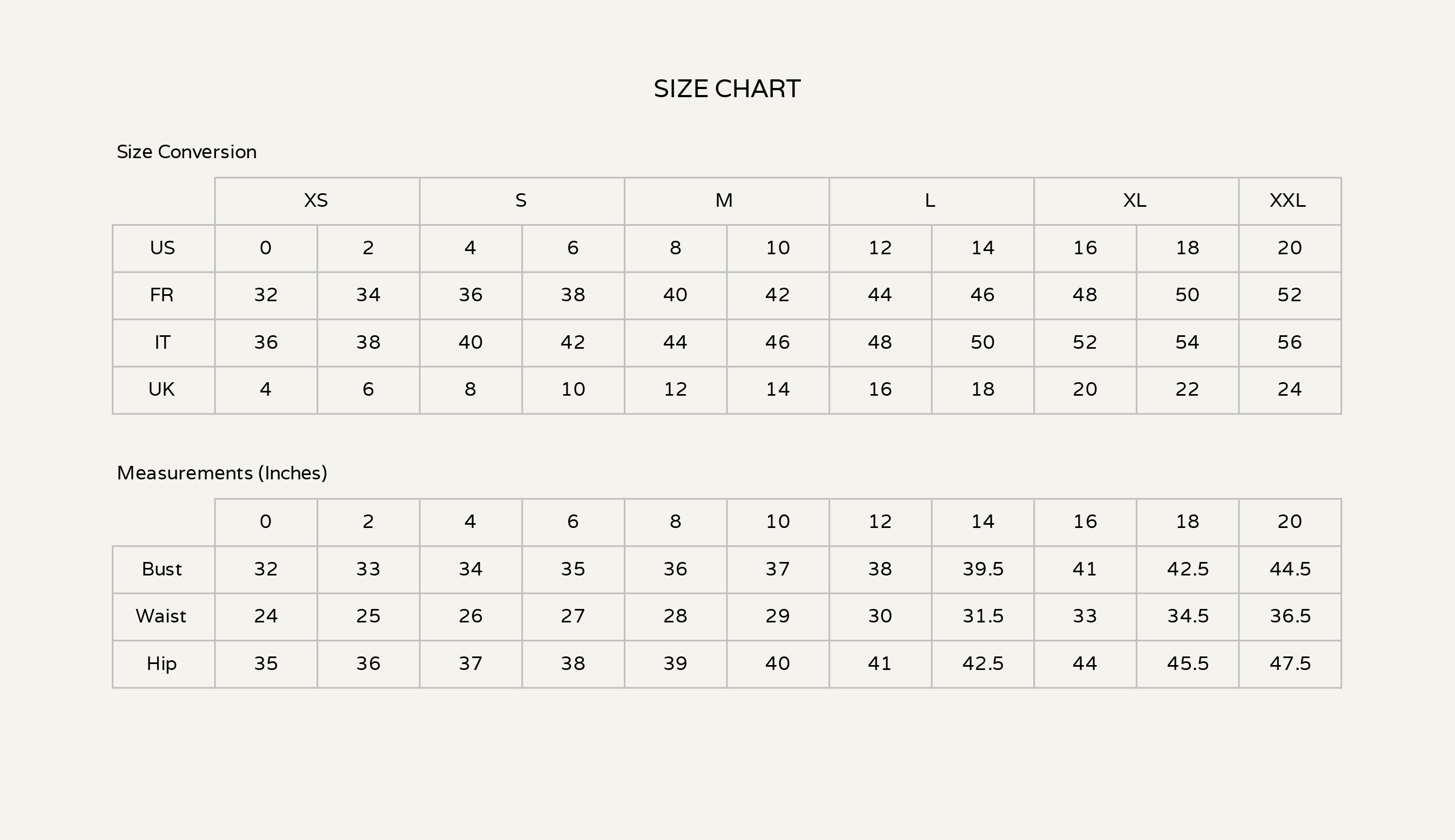Click the Measurements (Inches) heading
The image size is (1455, 840).
(x=221, y=473)
